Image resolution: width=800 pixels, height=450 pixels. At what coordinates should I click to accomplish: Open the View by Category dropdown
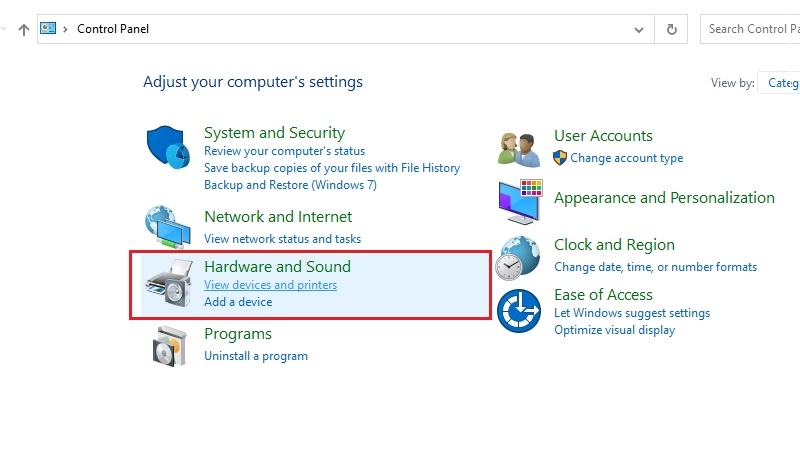point(778,83)
